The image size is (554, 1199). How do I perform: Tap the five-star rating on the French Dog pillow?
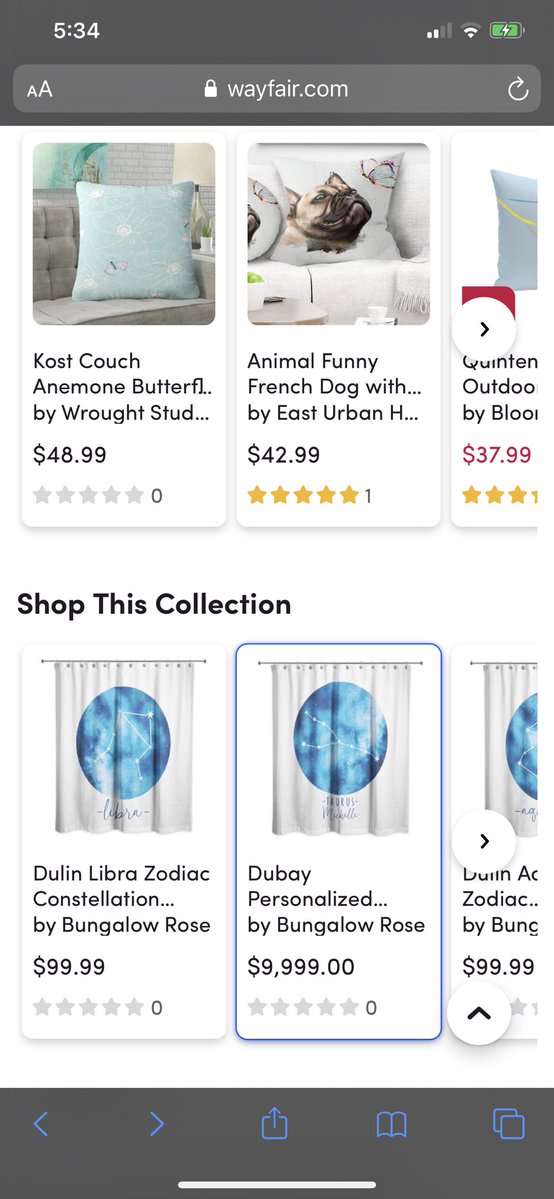(x=303, y=496)
